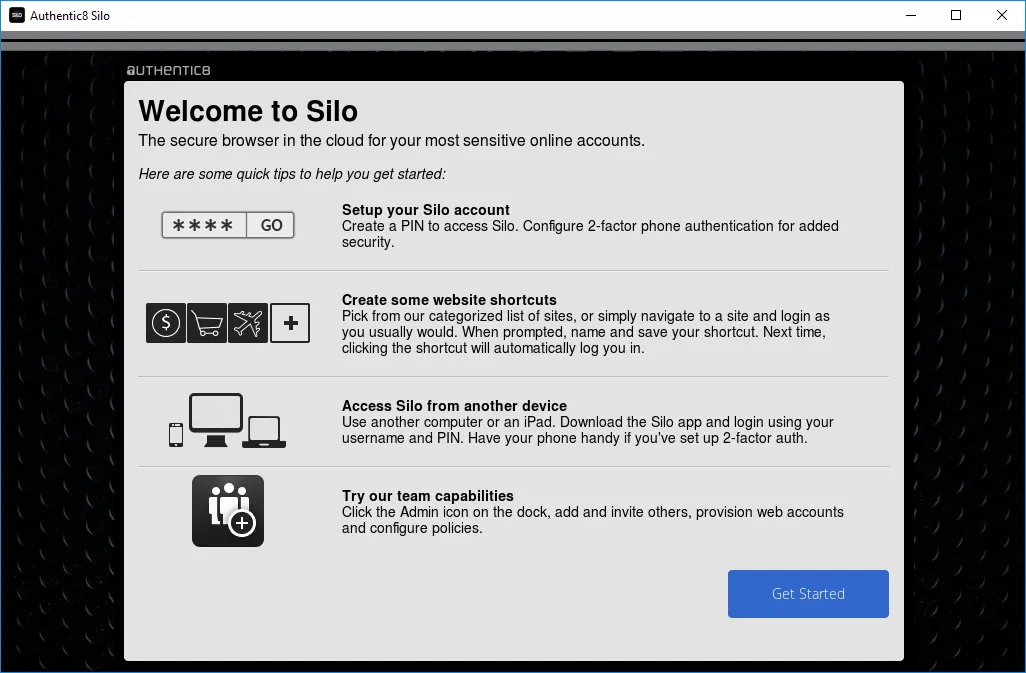Click the laptop device icon
This screenshot has width=1026, height=673.
pyautogui.click(x=264, y=432)
